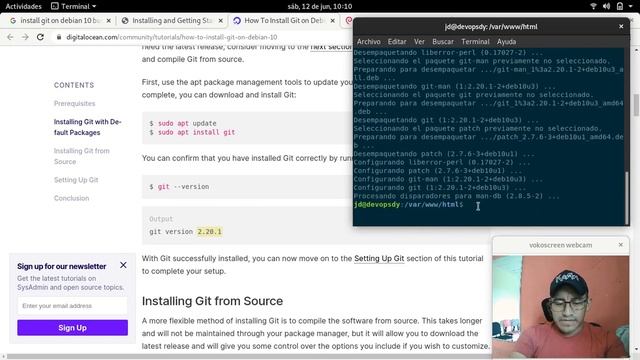View site info via the lock icon
This screenshot has width=640, height=360.
[x=59, y=37]
